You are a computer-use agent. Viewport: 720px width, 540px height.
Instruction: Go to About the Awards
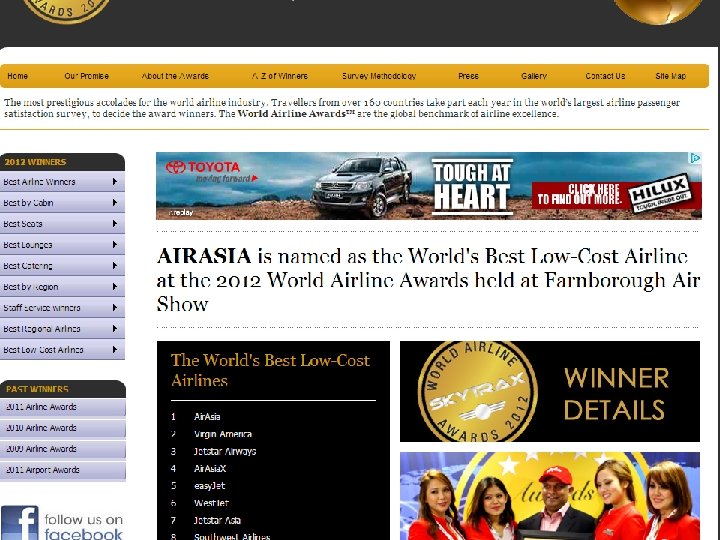[x=175, y=76]
